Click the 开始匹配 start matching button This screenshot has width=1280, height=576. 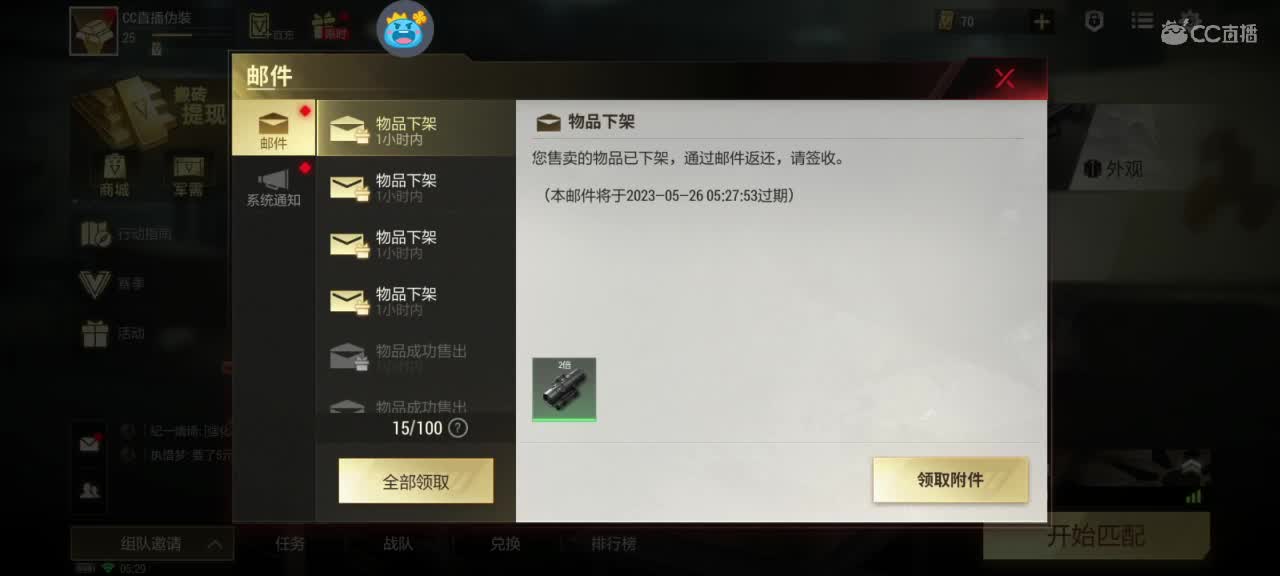pos(1096,536)
